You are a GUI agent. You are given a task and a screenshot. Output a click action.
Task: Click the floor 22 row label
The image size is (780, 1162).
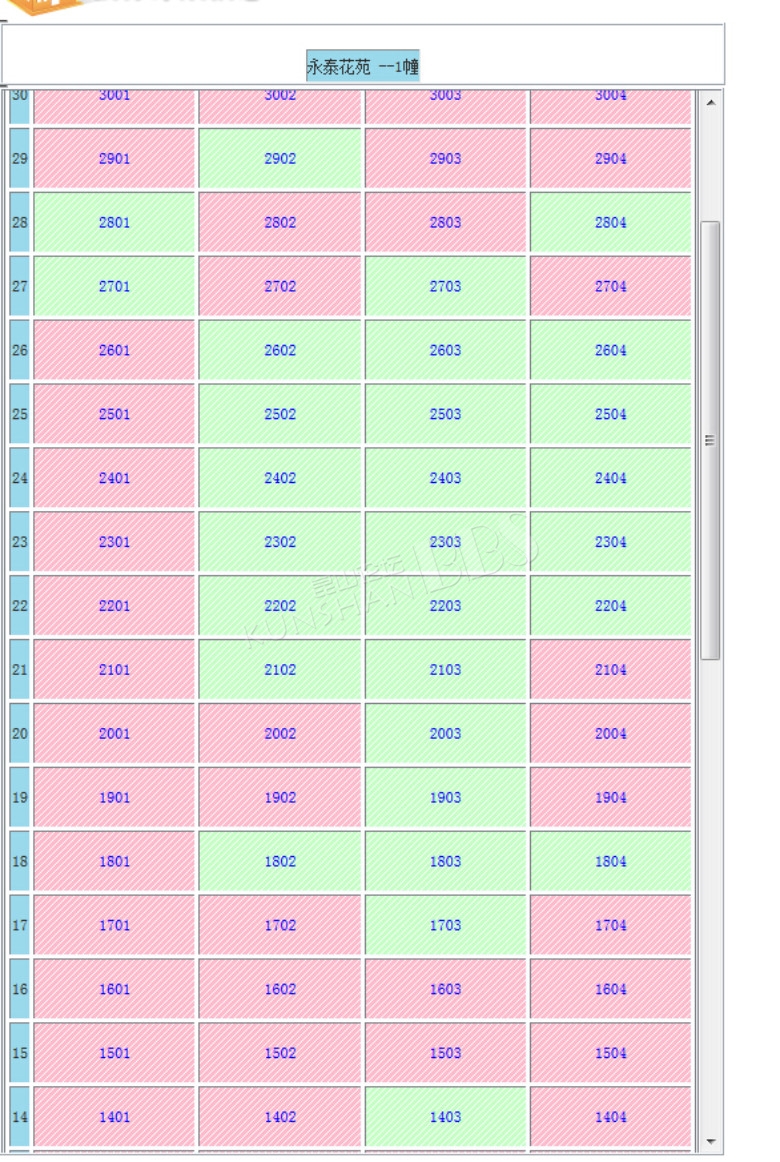[x=19, y=605]
